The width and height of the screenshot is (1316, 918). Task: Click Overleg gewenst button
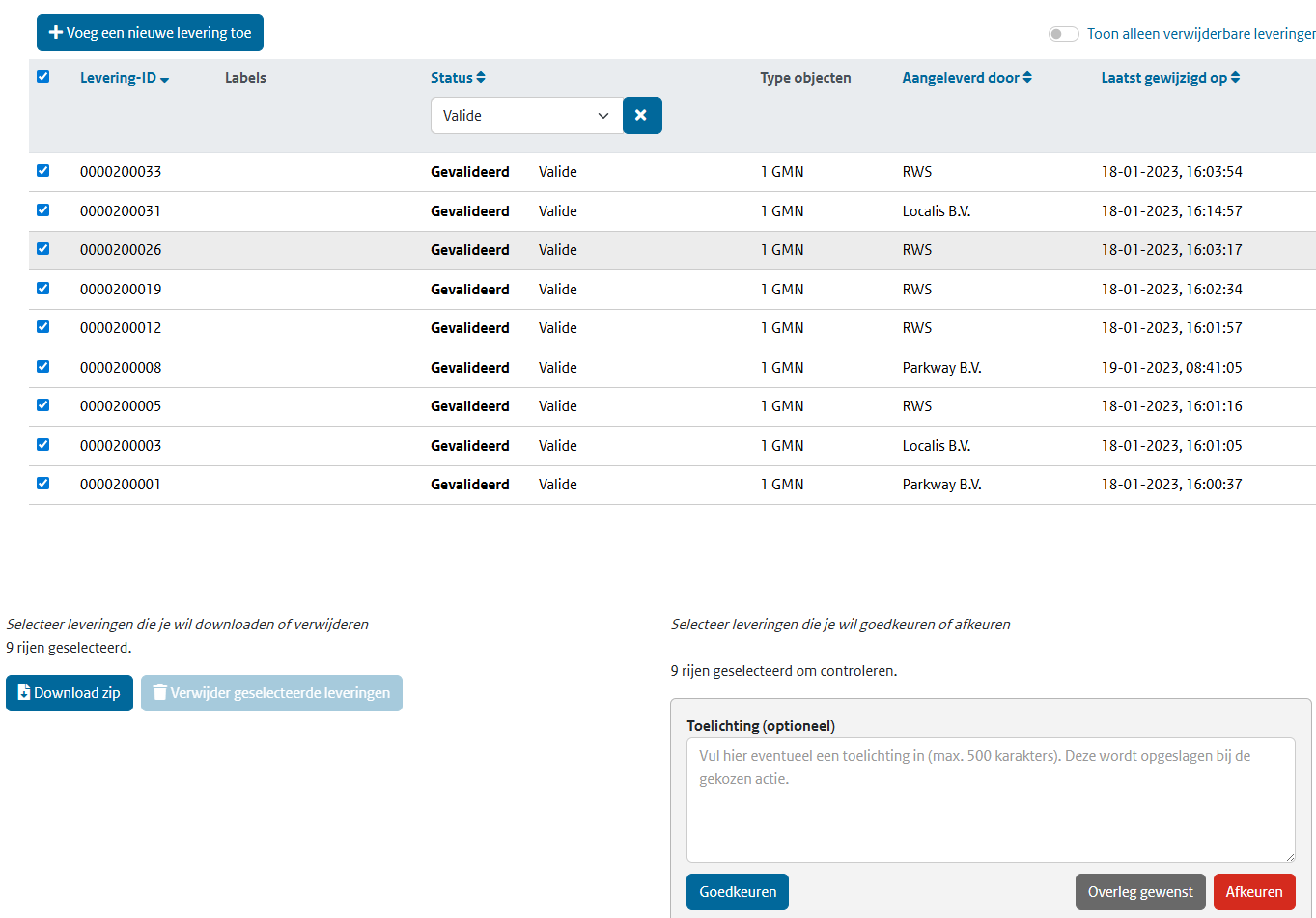coord(1140,892)
